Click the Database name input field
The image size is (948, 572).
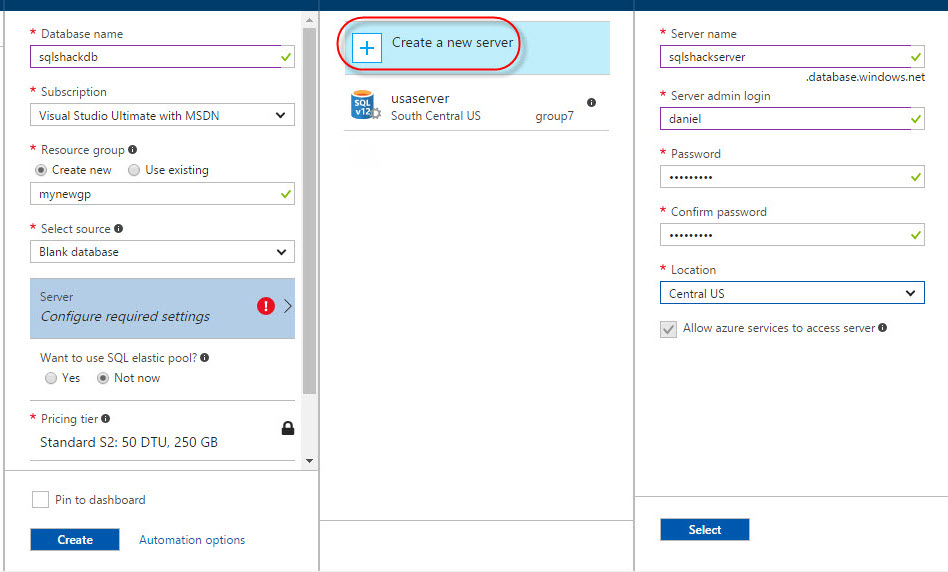162,56
